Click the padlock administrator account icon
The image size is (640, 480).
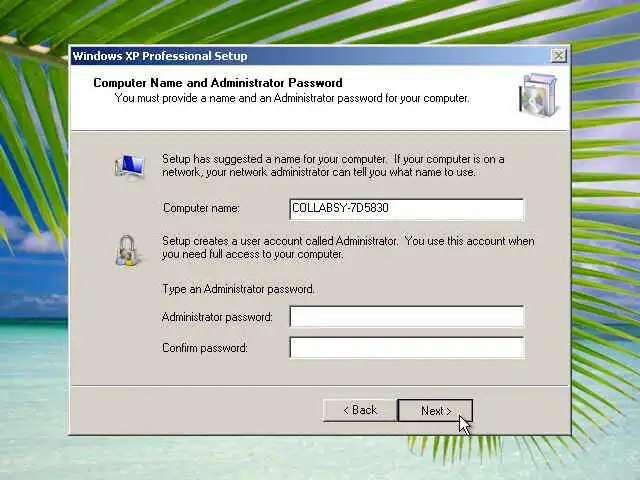(x=128, y=250)
